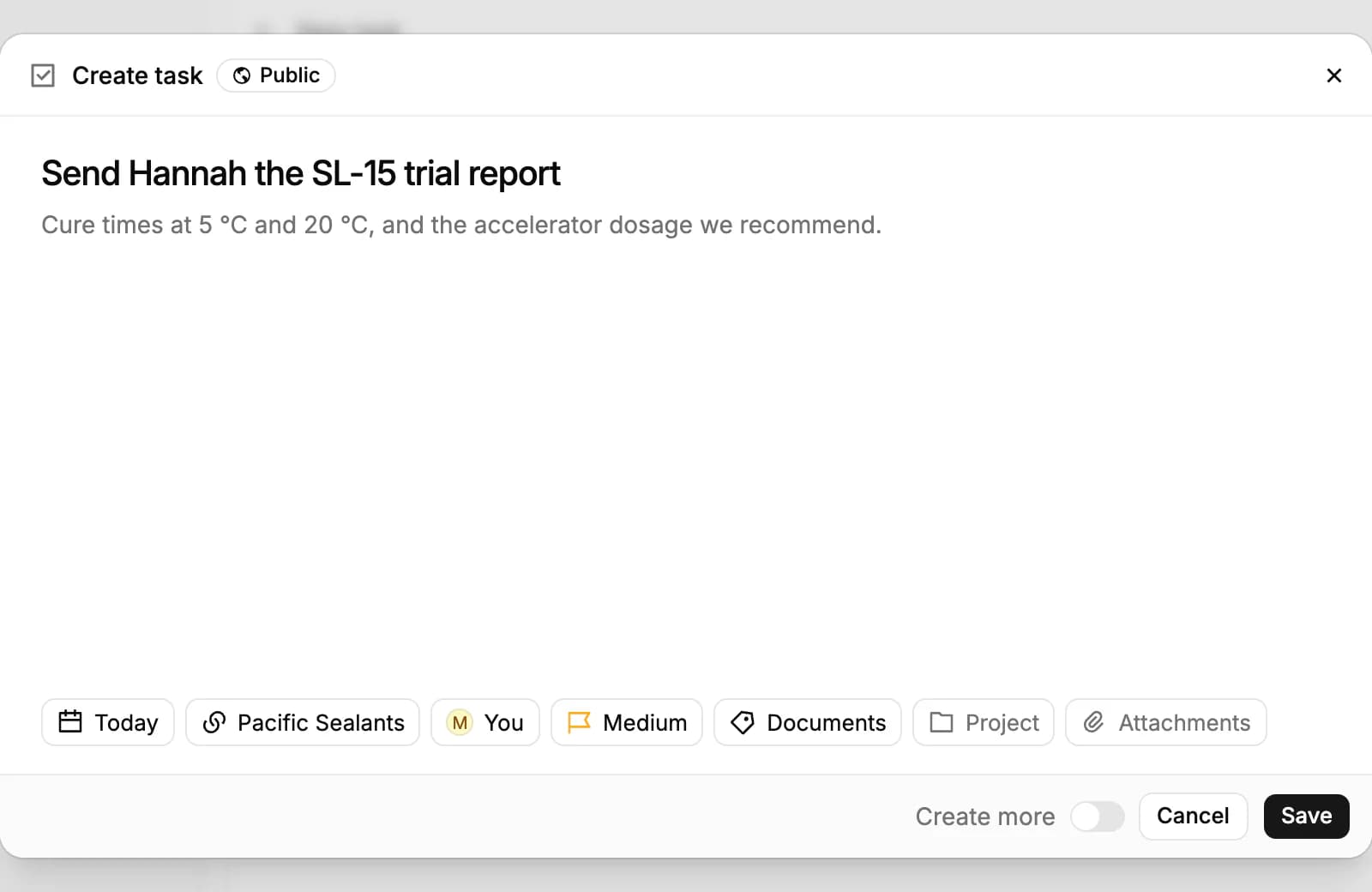Choose a Project for the task
This screenshot has height=892, width=1372.
(x=984, y=722)
